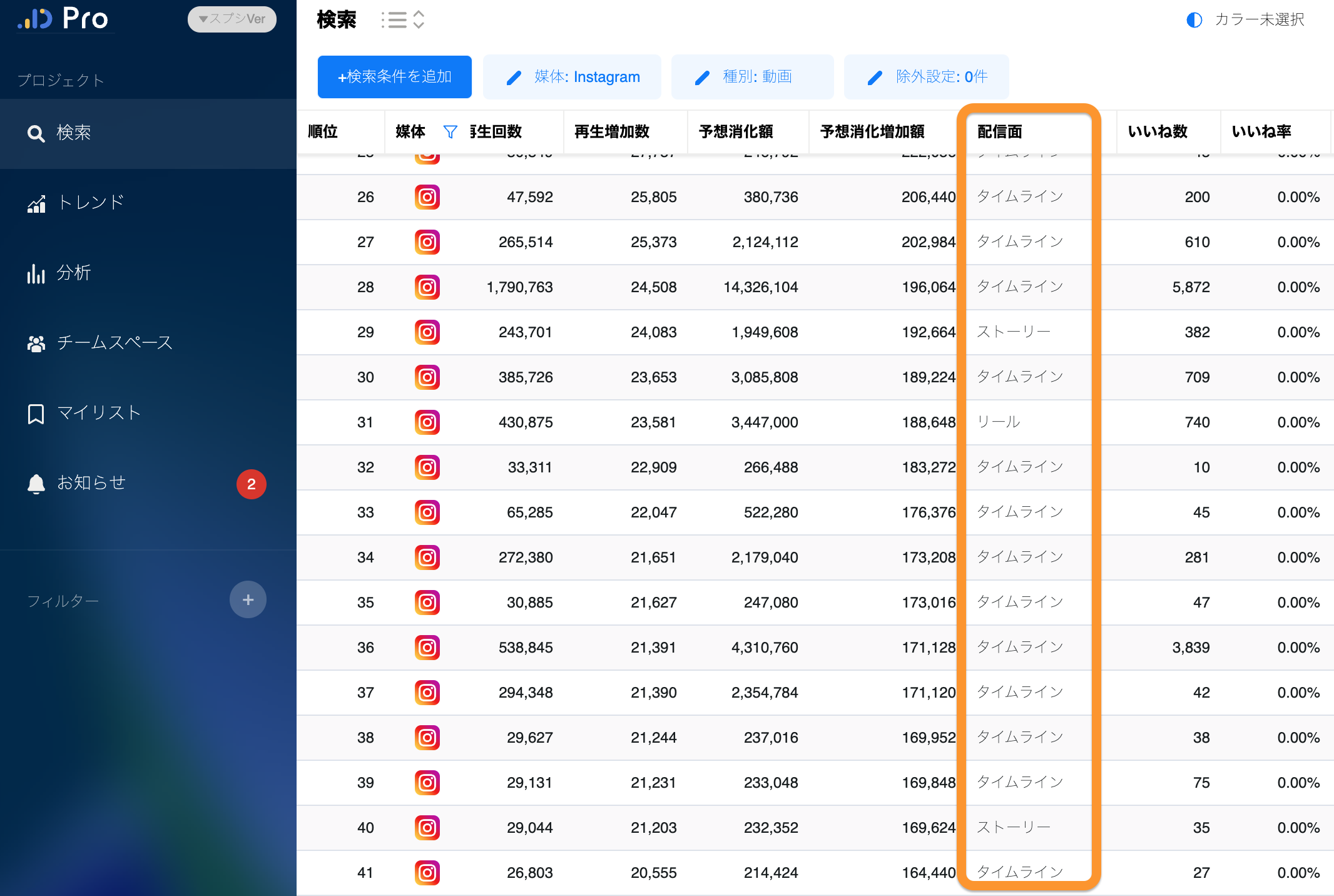Click the 分析 bar chart icon
This screenshot has height=896, width=1334.
[x=36, y=273]
